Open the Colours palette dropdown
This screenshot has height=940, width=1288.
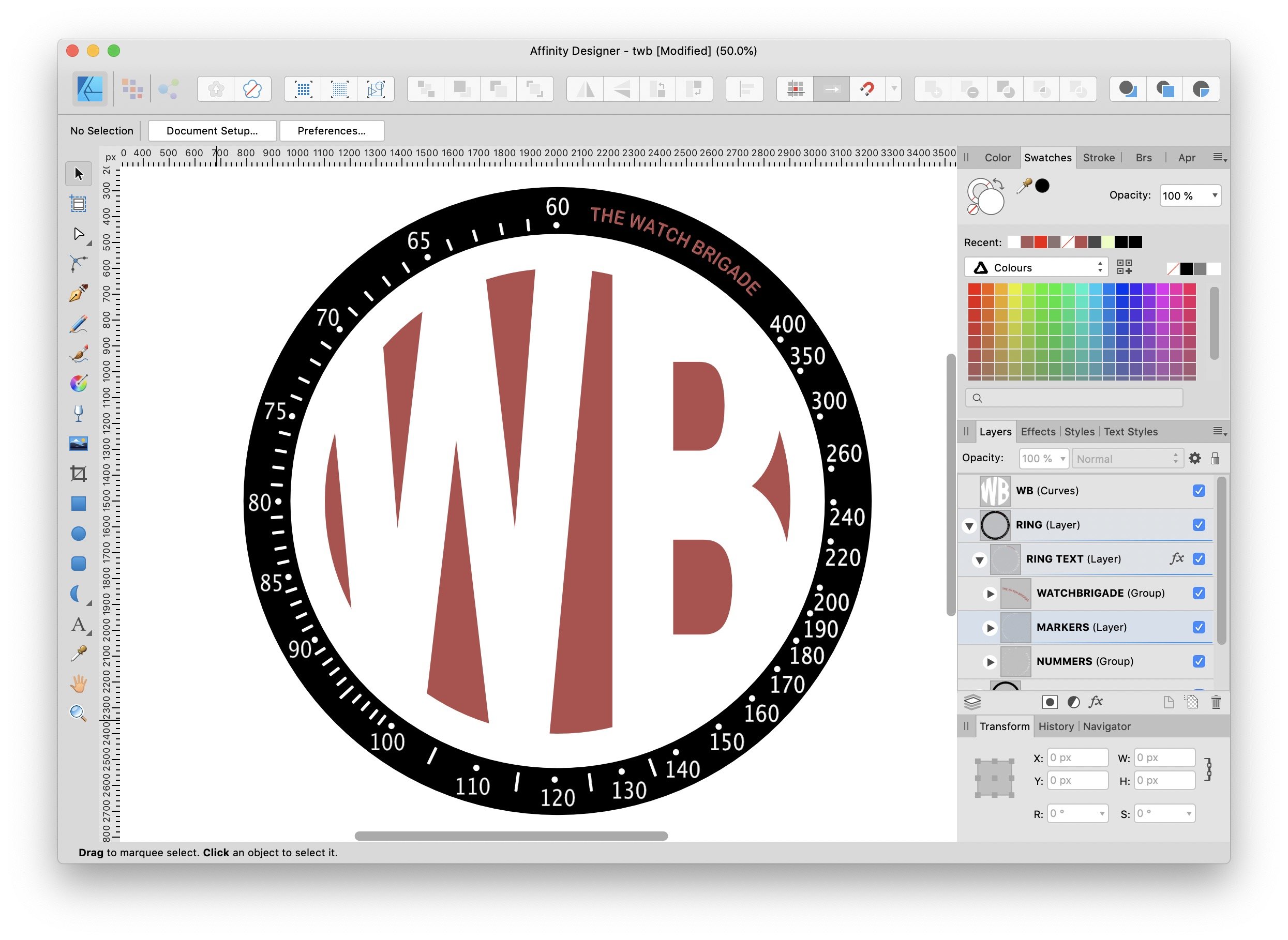coord(1037,267)
